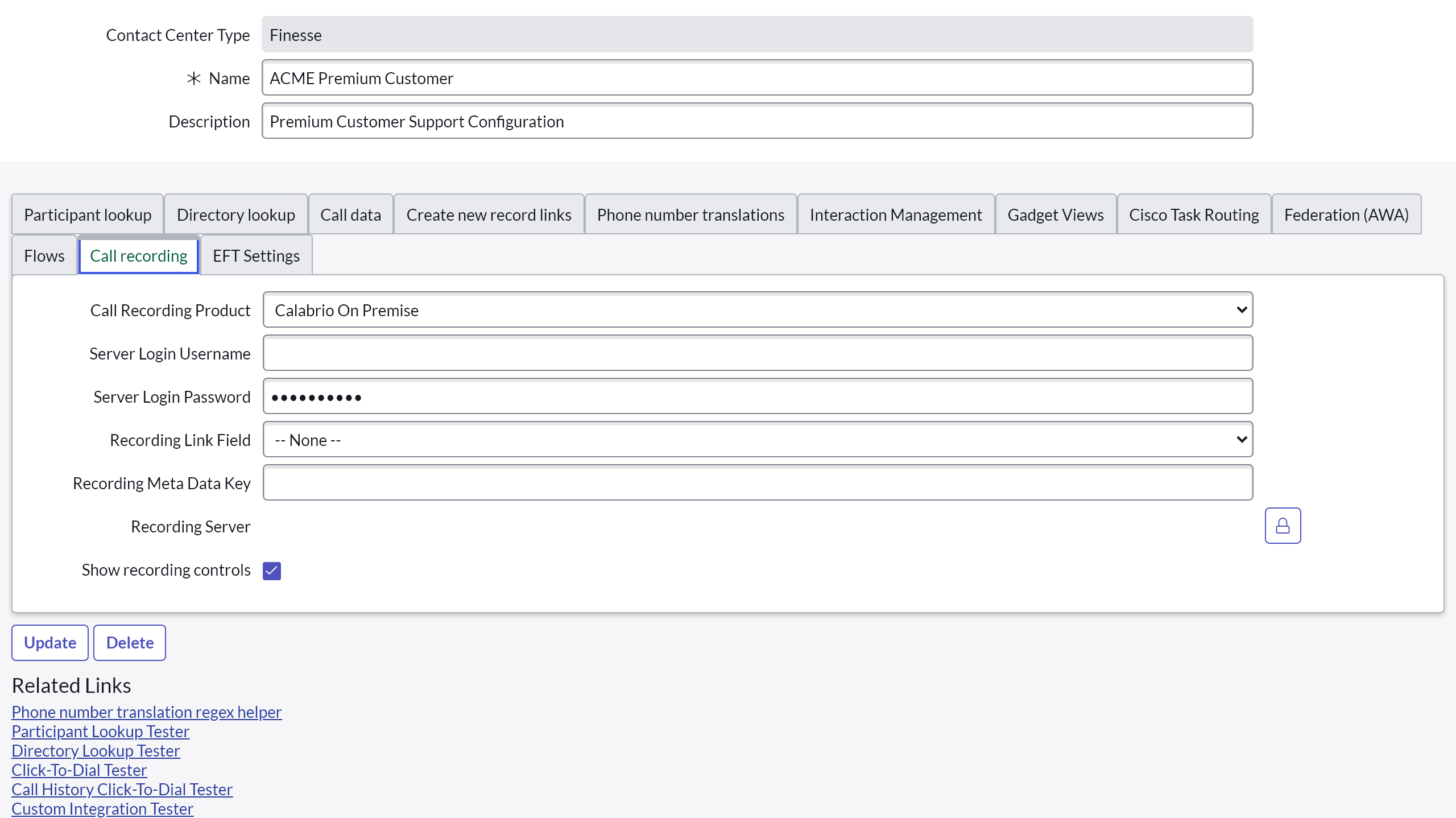Open Phone number translation regex helper link
This screenshot has width=1456, height=818.
[x=146, y=712]
